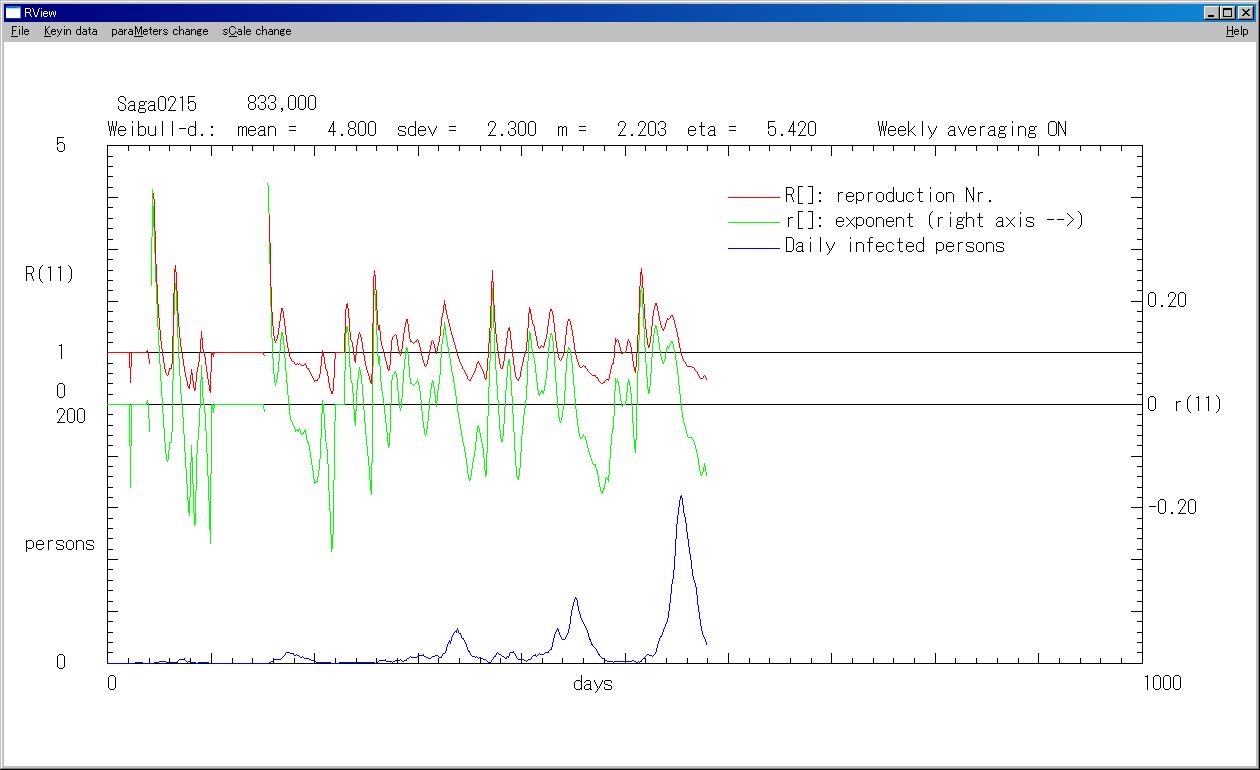Click the Saga0215 dataset name
This screenshot has height=770, width=1260.
click(x=157, y=104)
